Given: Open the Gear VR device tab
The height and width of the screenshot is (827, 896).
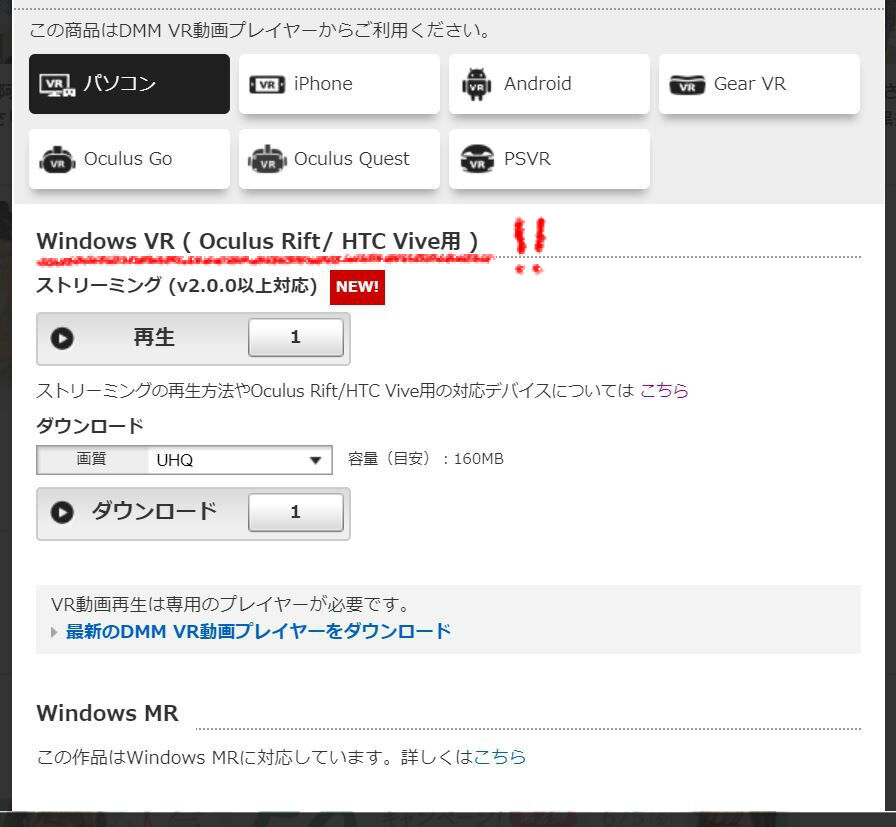Looking at the screenshot, I should tap(759, 84).
